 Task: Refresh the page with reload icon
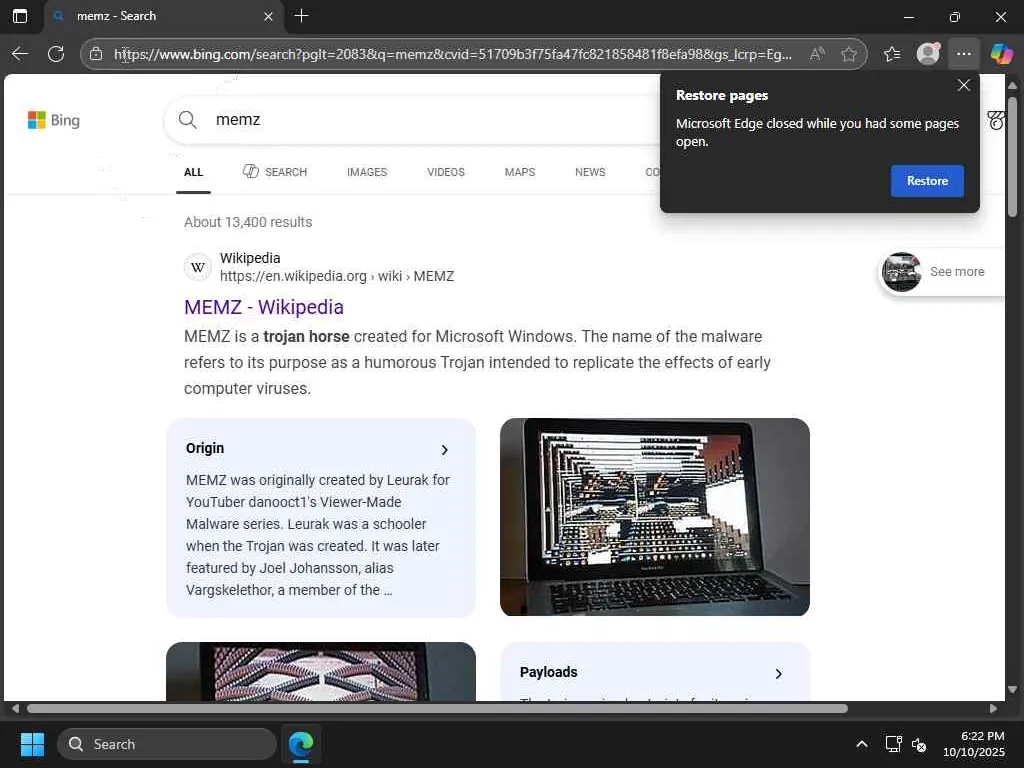point(56,54)
